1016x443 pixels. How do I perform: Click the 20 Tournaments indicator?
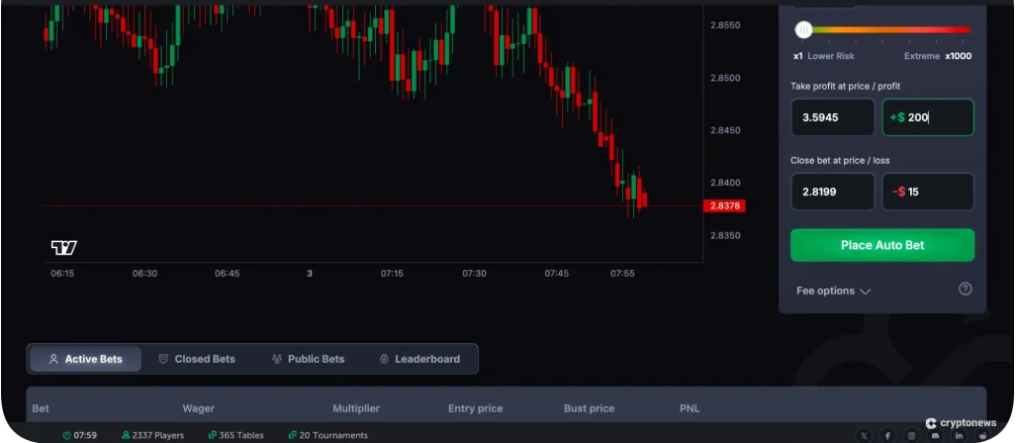pyautogui.click(x=328, y=435)
